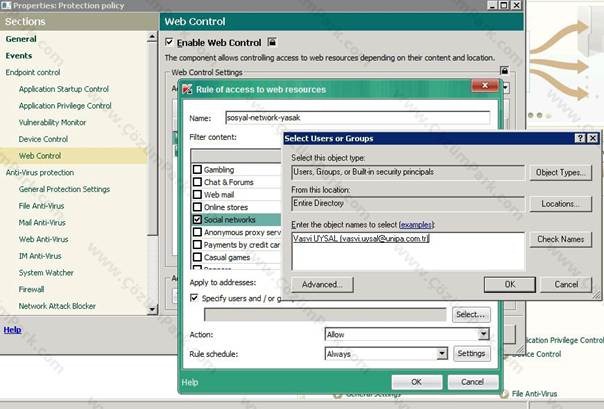Open General section
The width and height of the screenshot is (604, 409).
[21, 39]
